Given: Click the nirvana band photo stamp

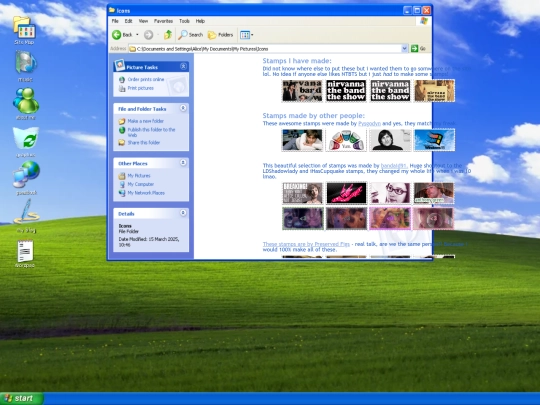Looking at the screenshot, I should pyautogui.click(x=302, y=91).
